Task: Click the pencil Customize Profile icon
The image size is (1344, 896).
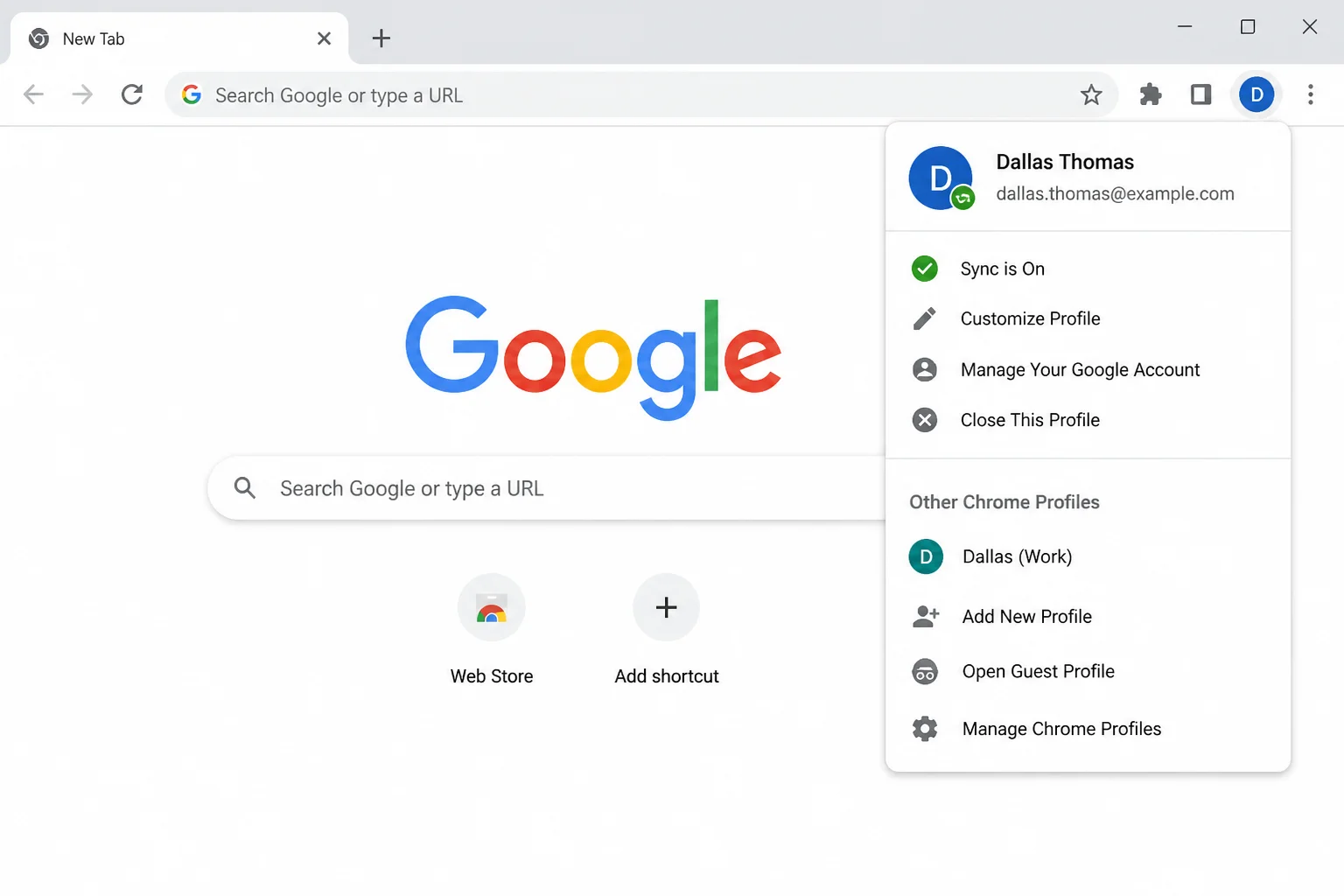Action: pos(925,318)
